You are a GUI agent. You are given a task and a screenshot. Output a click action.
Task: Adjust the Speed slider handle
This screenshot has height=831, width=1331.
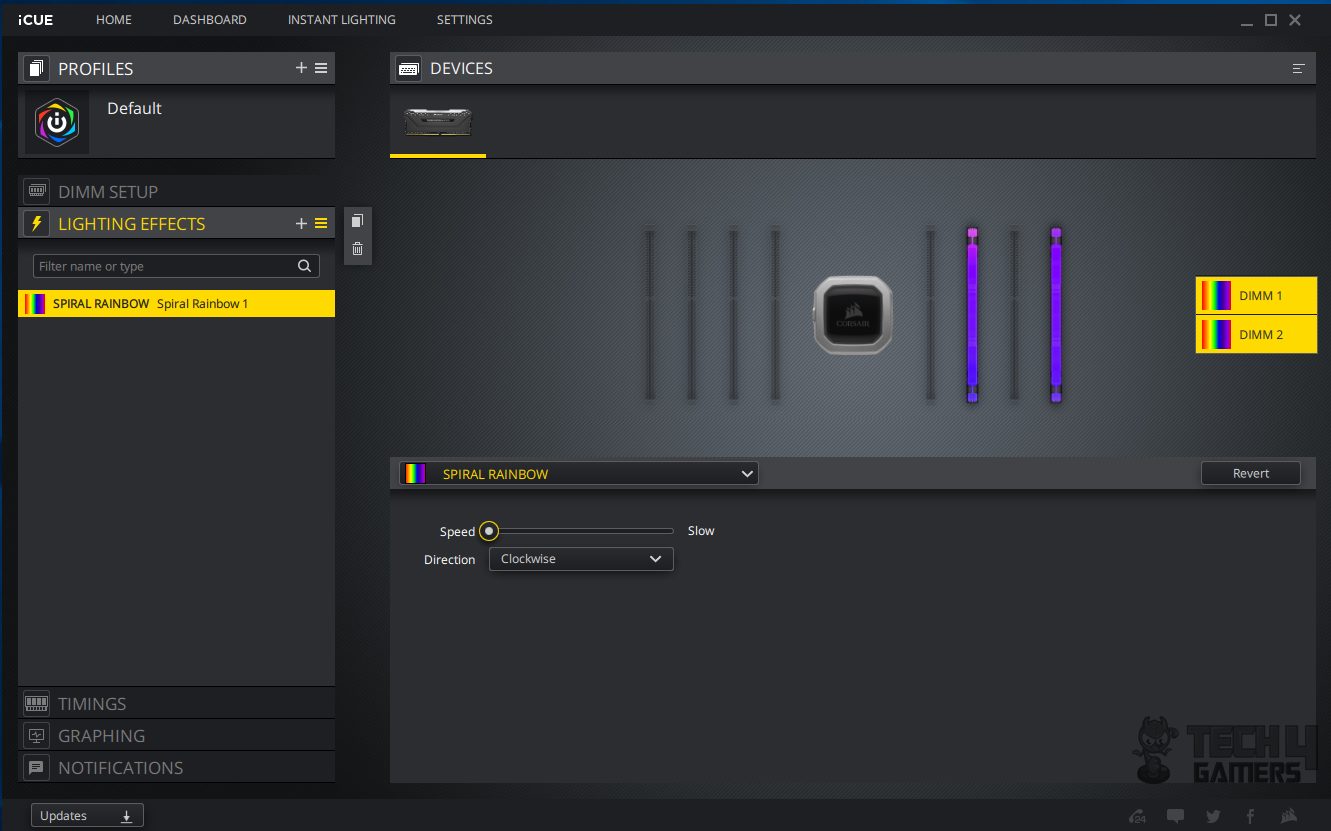point(489,531)
